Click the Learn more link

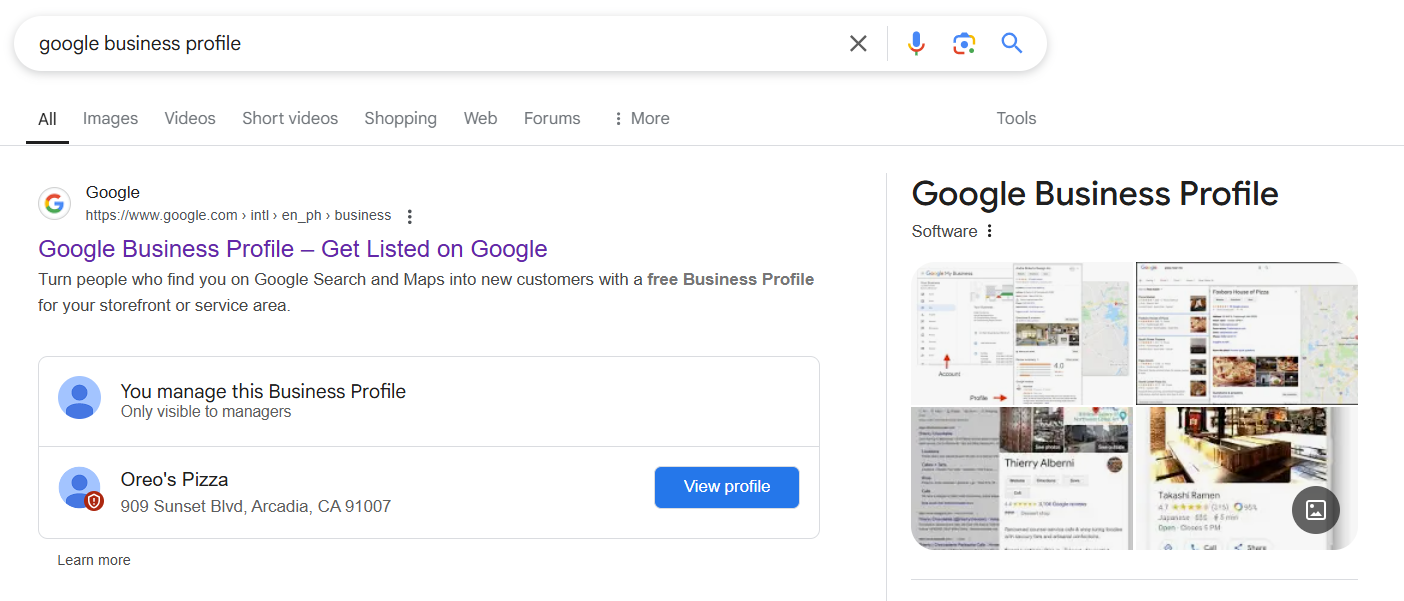pyautogui.click(x=94, y=560)
